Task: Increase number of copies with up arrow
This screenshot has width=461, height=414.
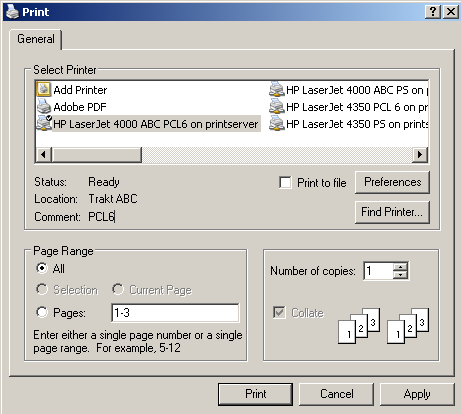Action: (x=400, y=267)
